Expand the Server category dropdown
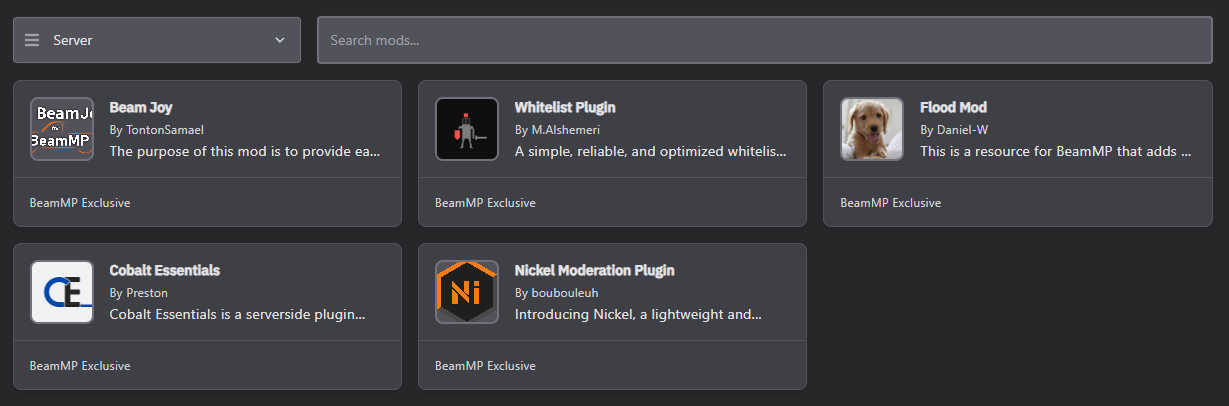This screenshot has height=406, width=1229. tap(157, 40)
